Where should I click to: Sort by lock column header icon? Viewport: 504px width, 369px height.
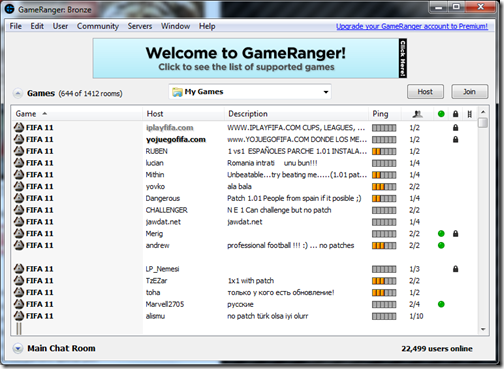pyautogui.click(x=455, y=114)
